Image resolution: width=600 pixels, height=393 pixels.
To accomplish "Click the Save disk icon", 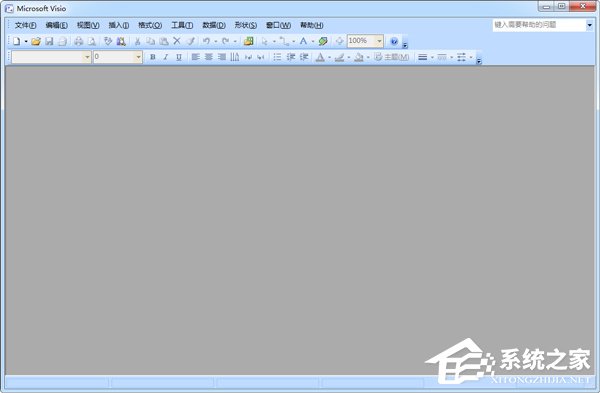I will point(49,41).
